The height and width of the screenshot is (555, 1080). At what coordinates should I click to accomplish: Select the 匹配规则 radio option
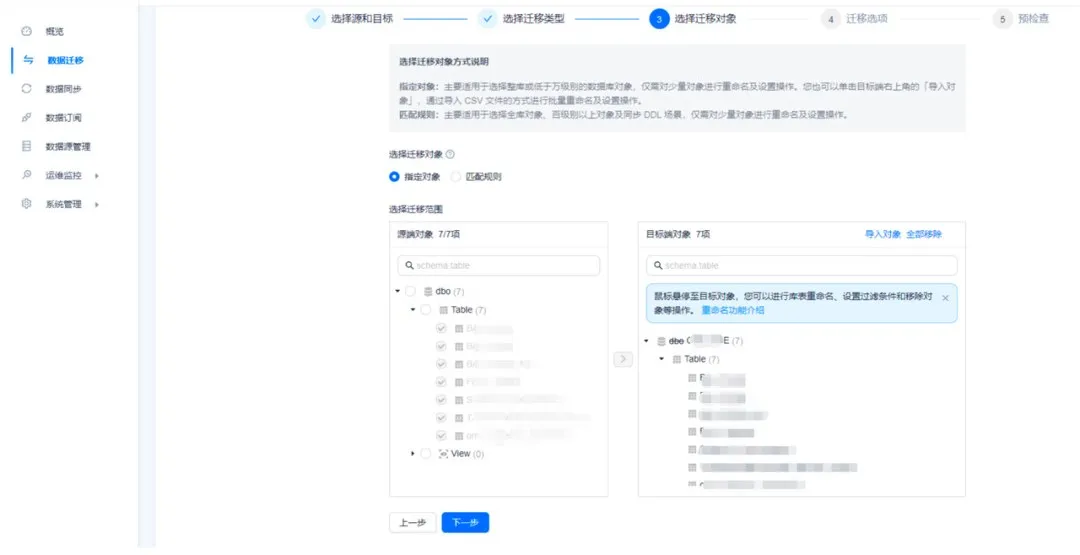pos(457,177)
